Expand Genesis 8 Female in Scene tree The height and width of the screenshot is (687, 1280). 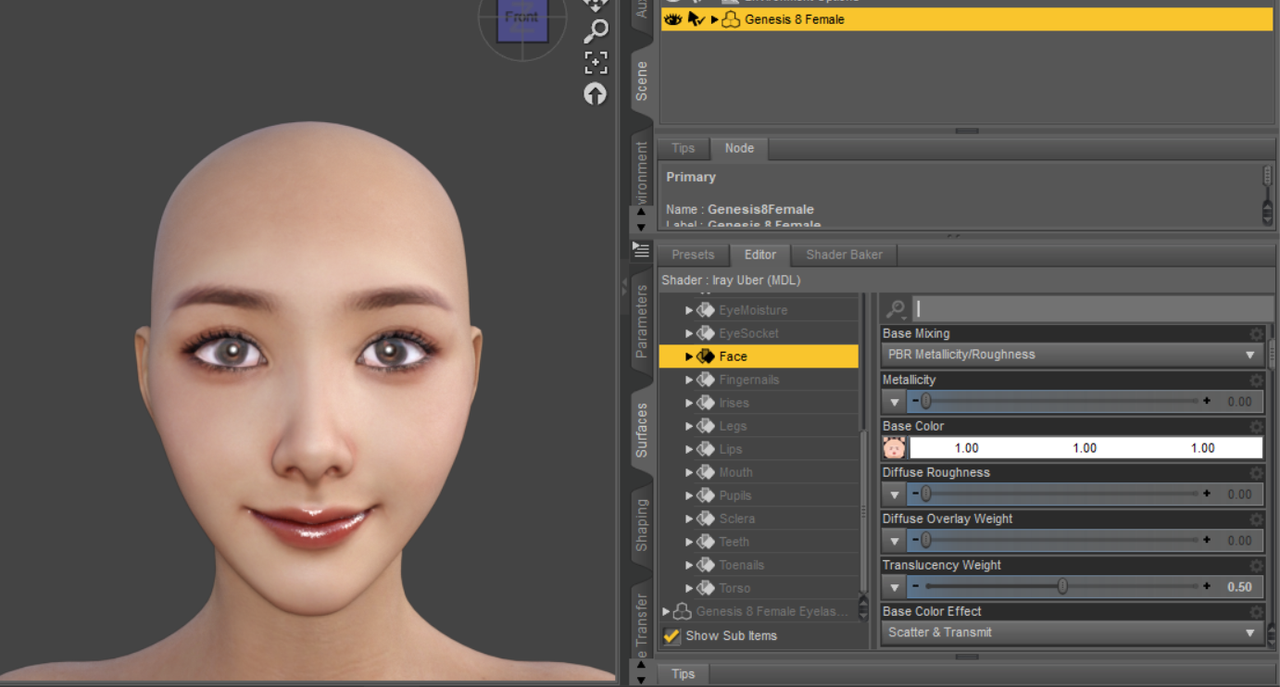click(x=714, y=19)
